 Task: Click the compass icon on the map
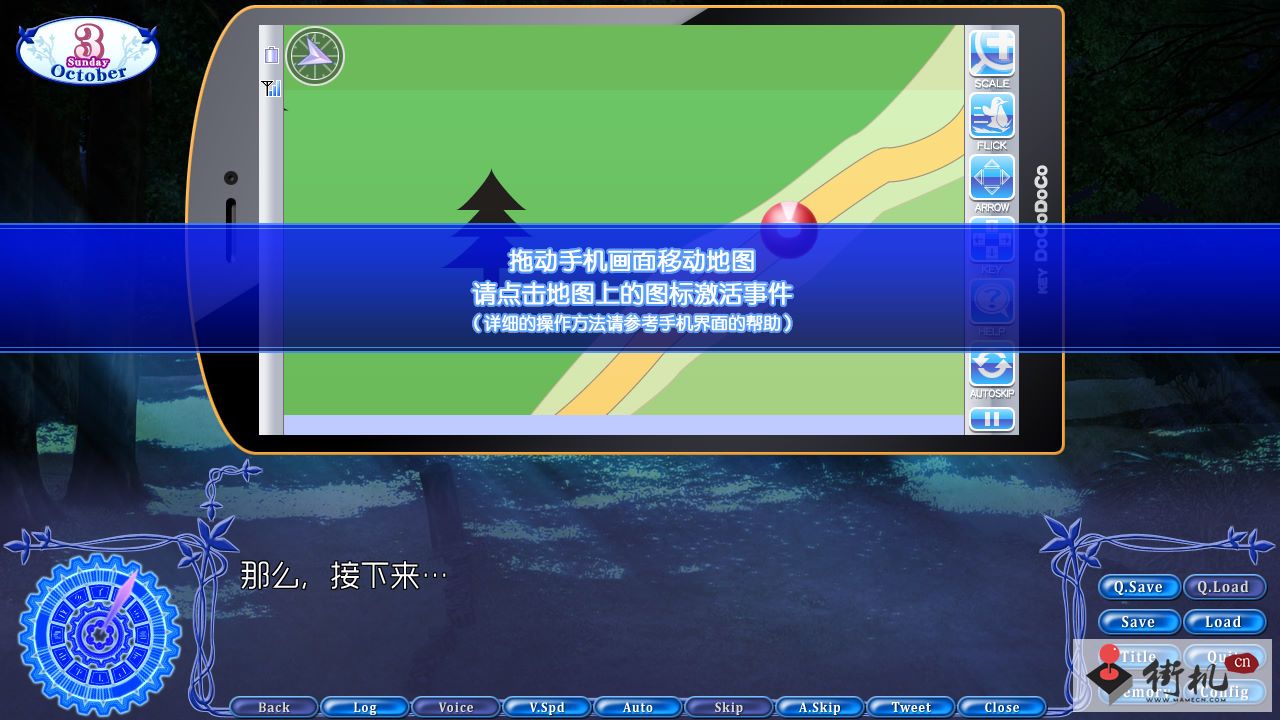pyautogui.click(x=315, y=56)
